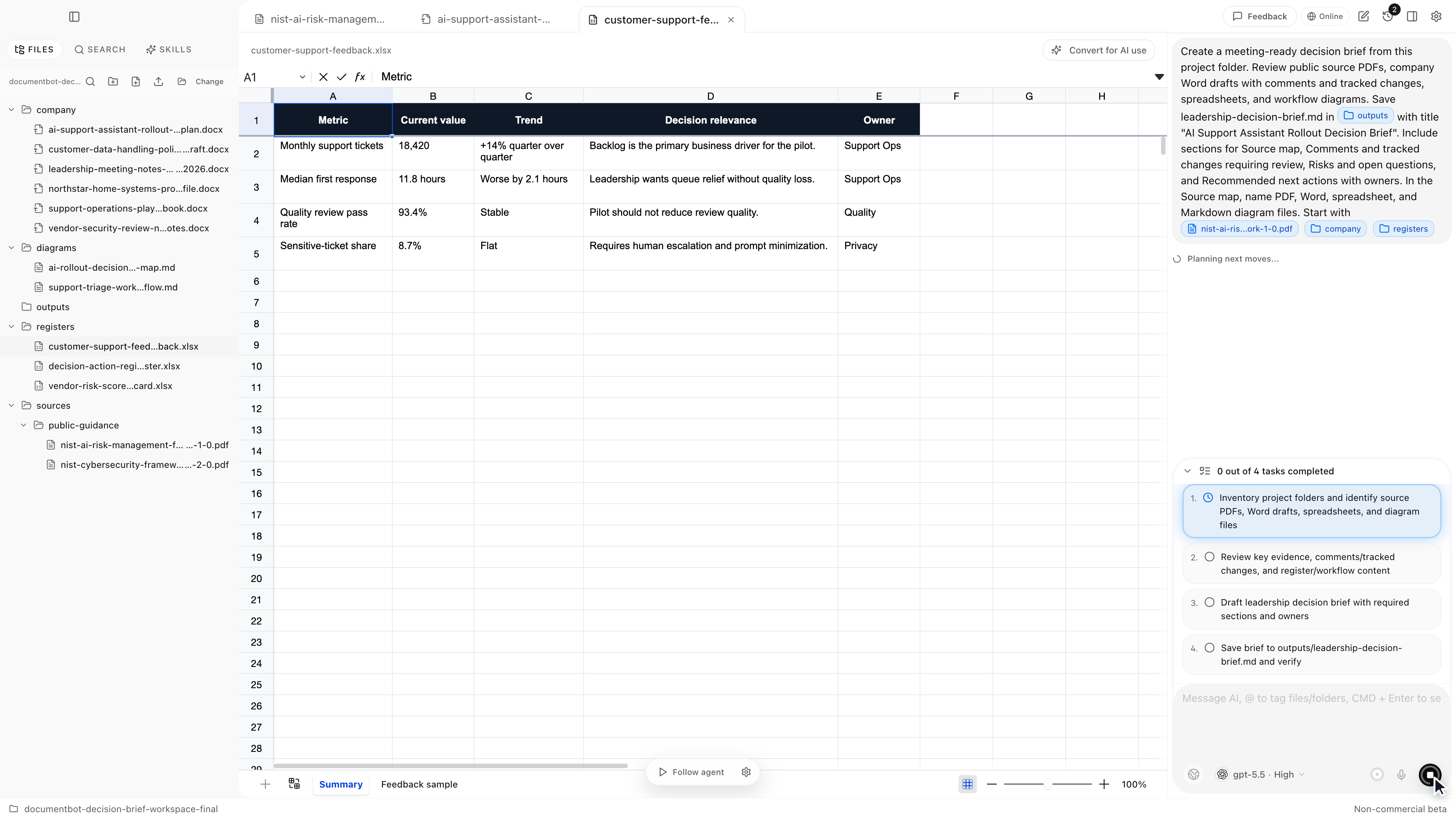Select the Summary sheet tab
1456x819 pixels.
coord(341,784)
